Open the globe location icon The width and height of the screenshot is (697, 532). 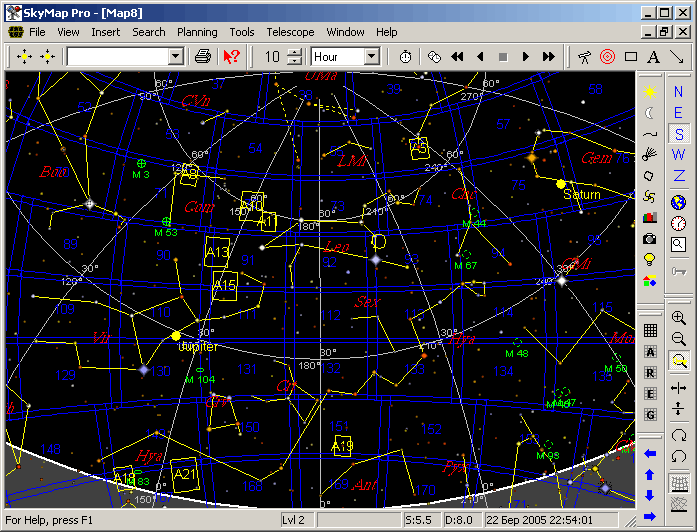click(678, 202)
